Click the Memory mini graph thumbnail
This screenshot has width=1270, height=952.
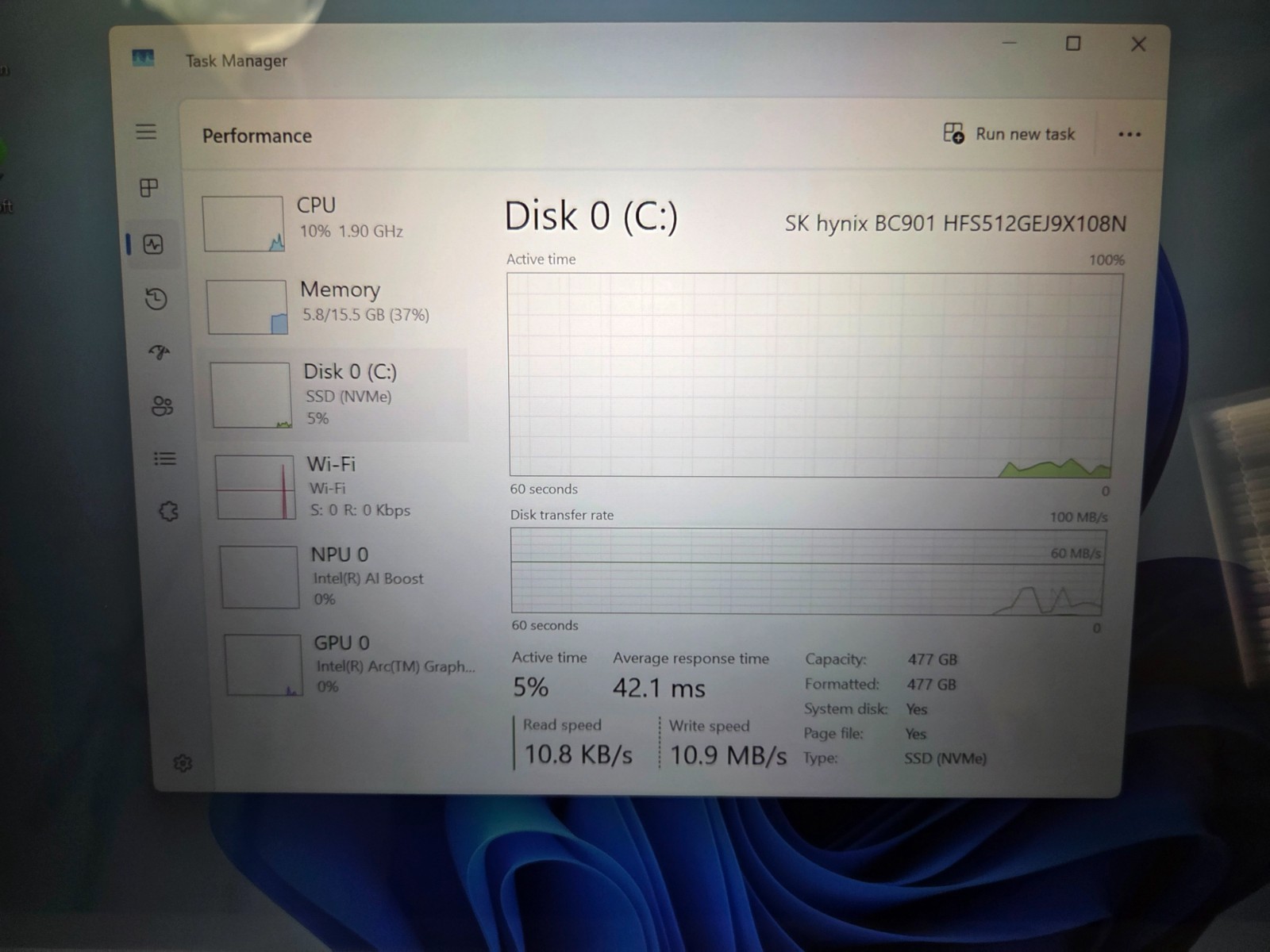pos(247,307)
